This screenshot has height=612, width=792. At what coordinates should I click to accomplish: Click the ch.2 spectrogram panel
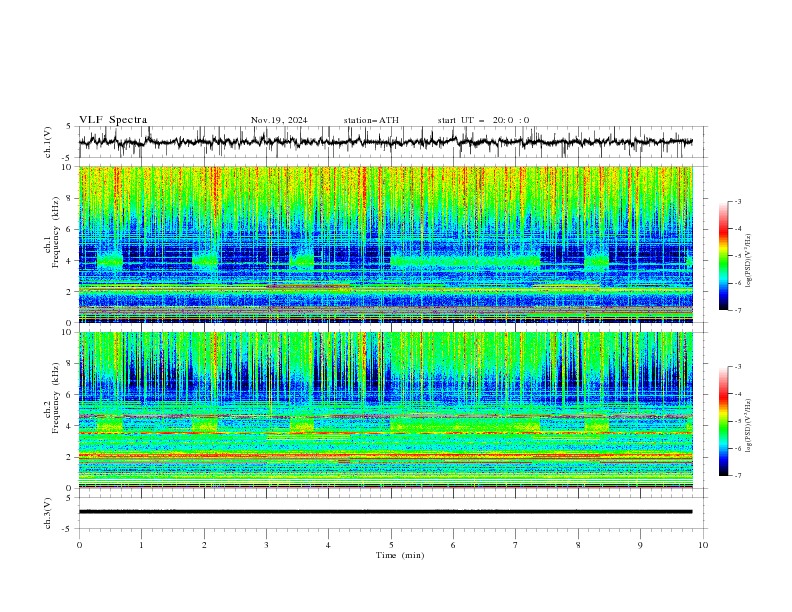pos(385,410)
